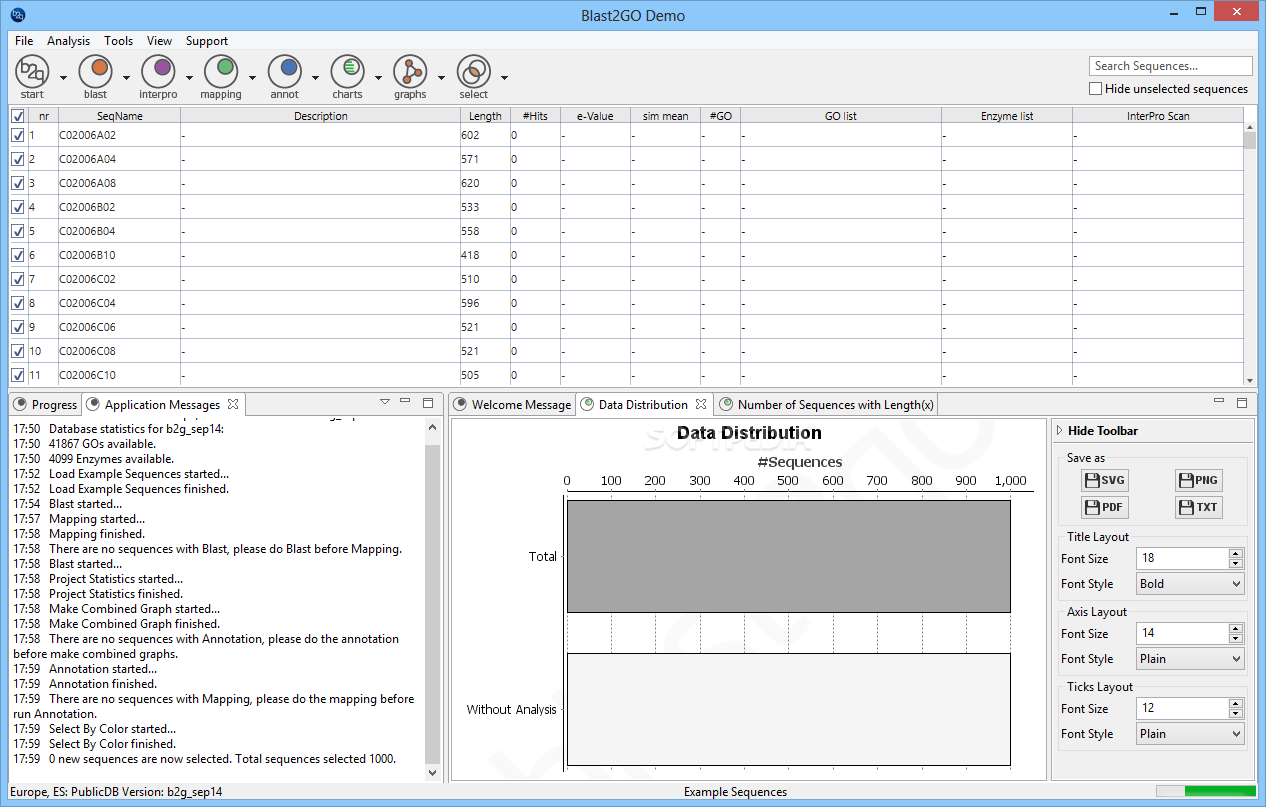Maximize the chart panel

coord(1242,402)
